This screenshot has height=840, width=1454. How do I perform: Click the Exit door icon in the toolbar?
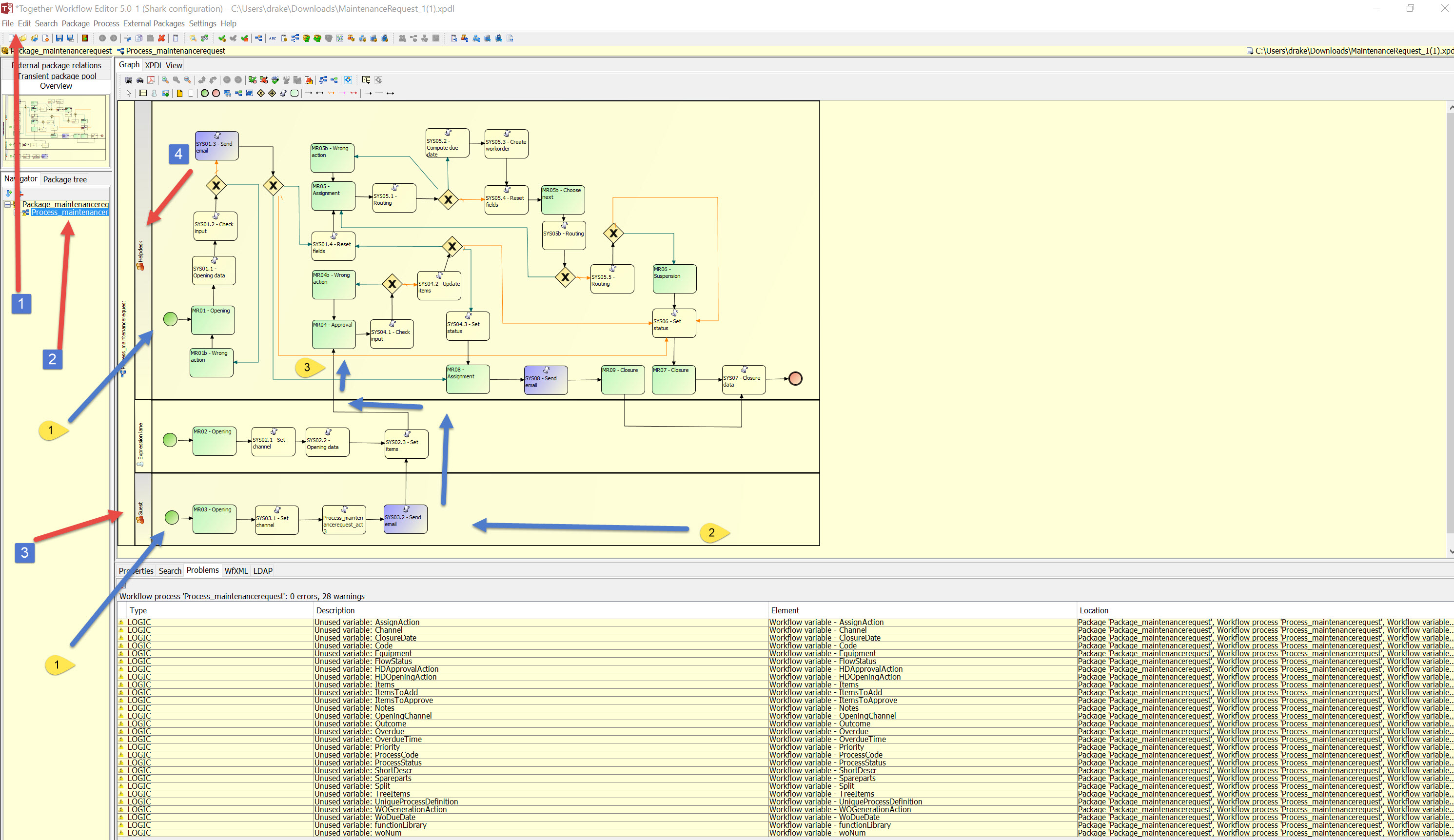coord(85,38)
